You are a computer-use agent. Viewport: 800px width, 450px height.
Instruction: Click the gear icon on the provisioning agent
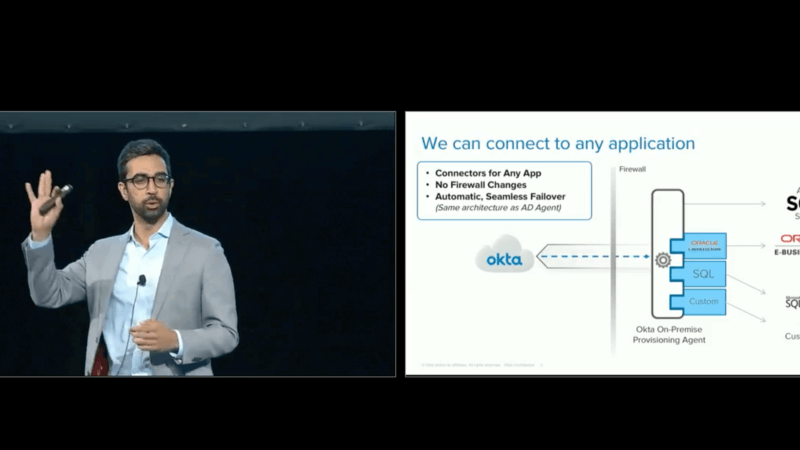[662, 260]
